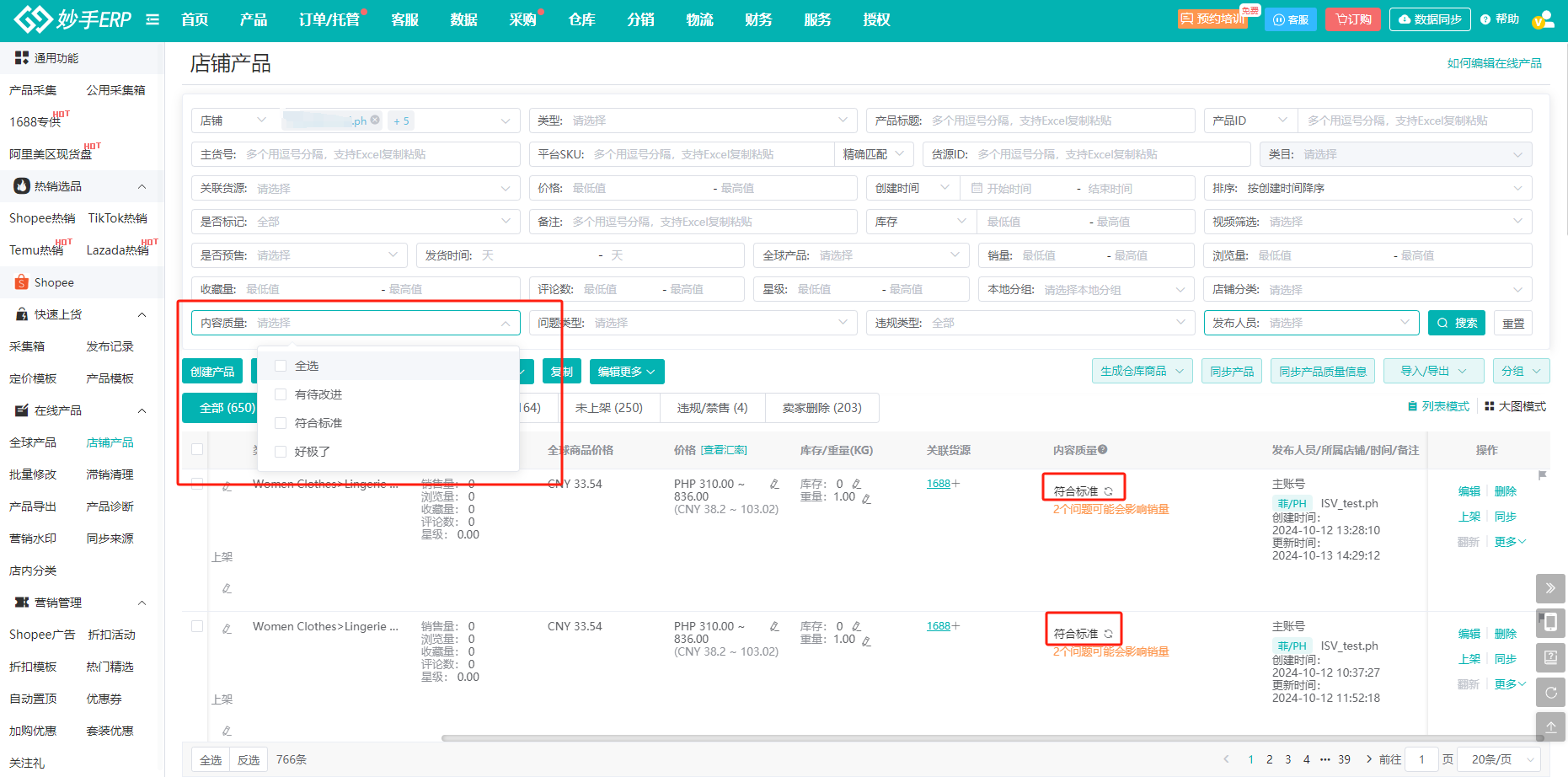1568x777 pixels.
Task: Click the 搜索 button
Action: (1458, 323)
